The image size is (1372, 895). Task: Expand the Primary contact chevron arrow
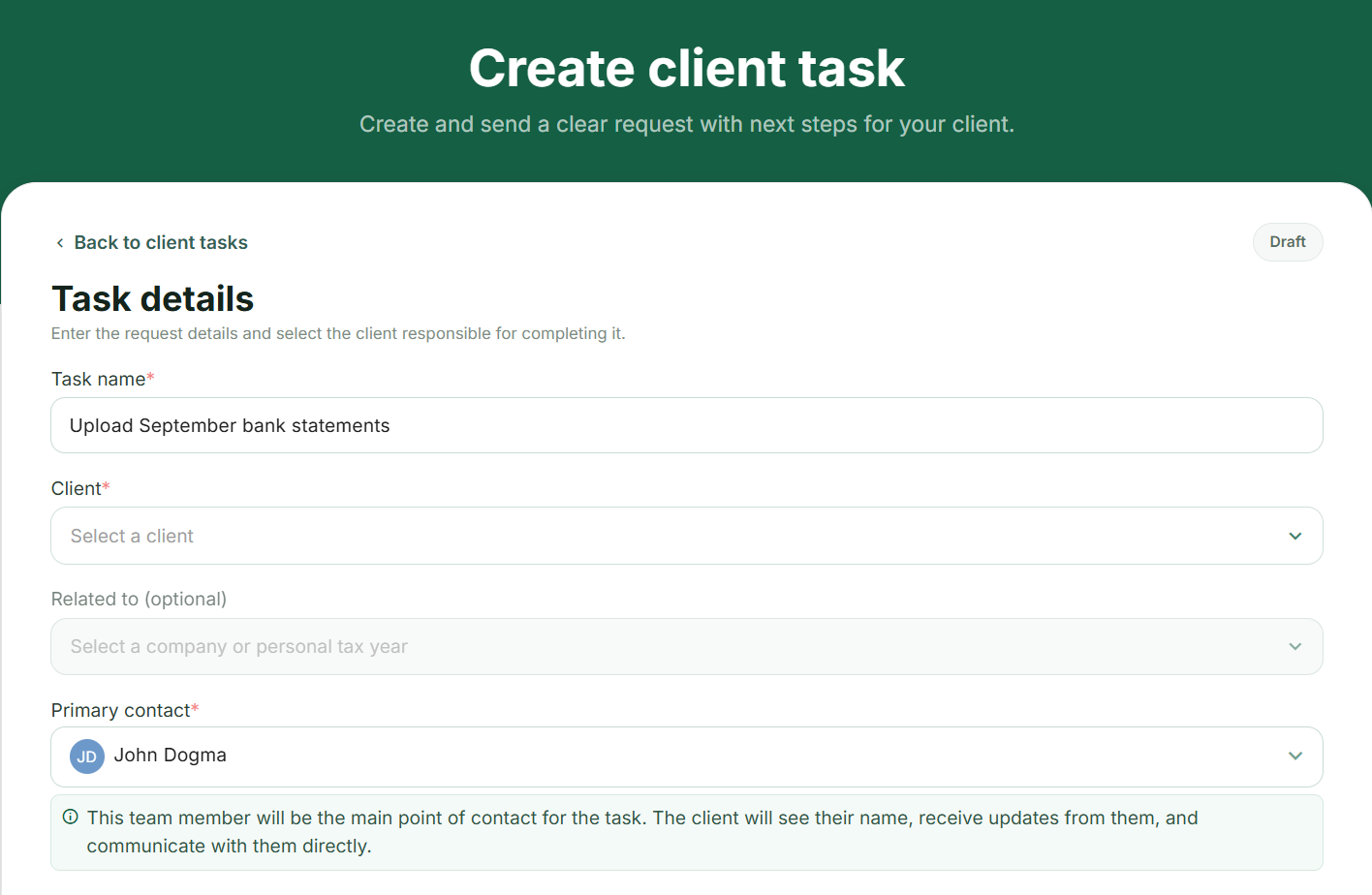pos(1295,756)
